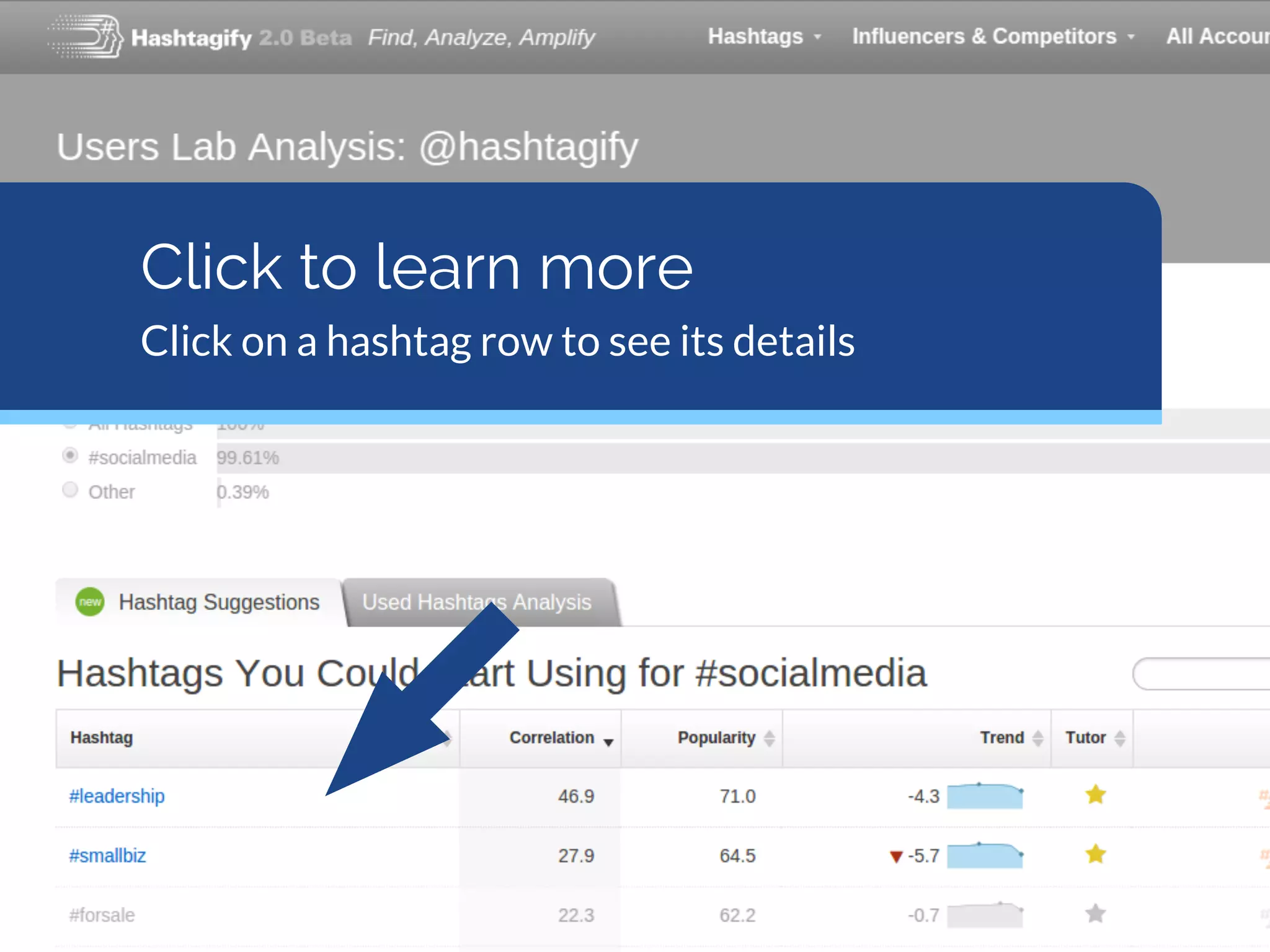Click the #forsale trend sparkline
Image resolution: width=1270 pixels, height=952 pixels.
(985, 915)
